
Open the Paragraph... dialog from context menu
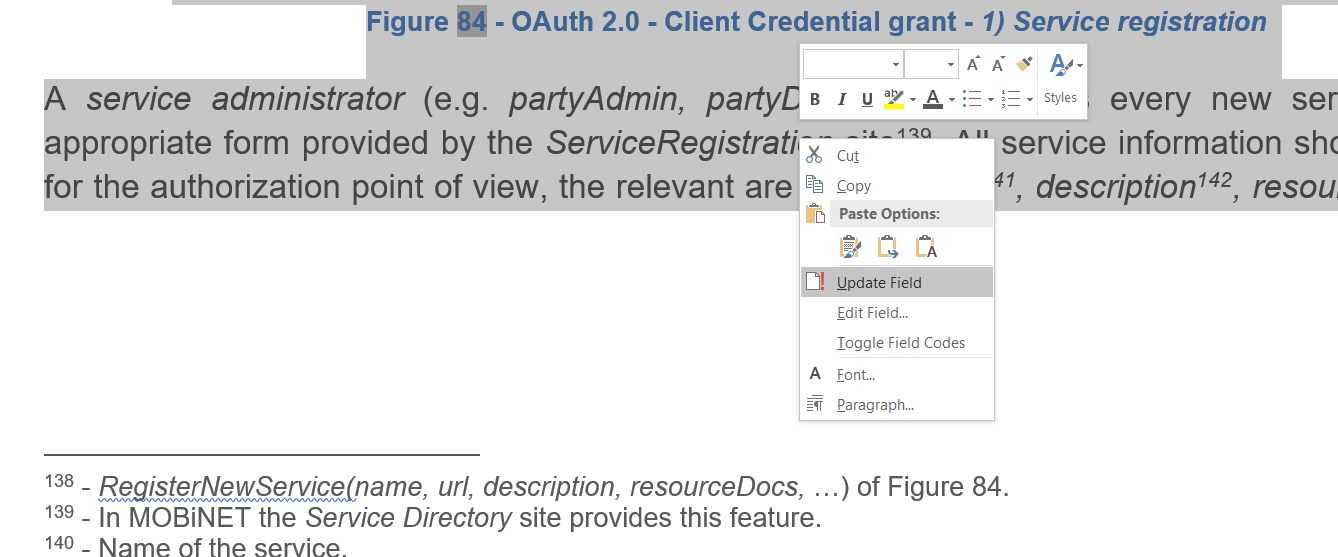click(875, 405)
